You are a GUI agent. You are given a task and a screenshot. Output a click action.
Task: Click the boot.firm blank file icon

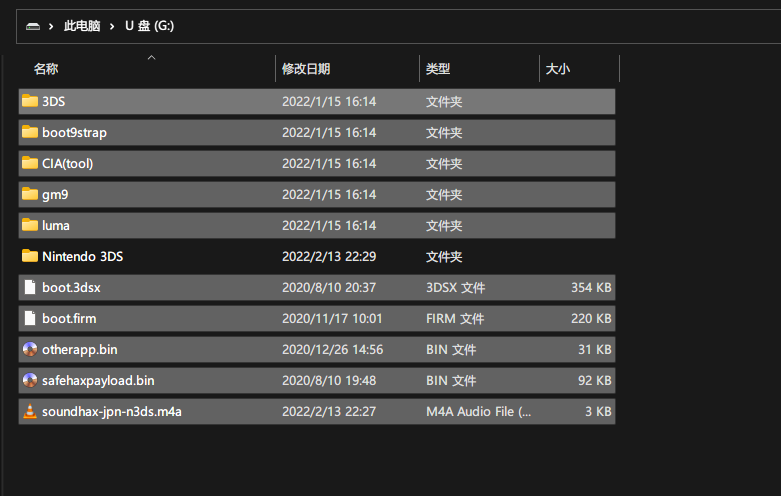click(30, 318)
